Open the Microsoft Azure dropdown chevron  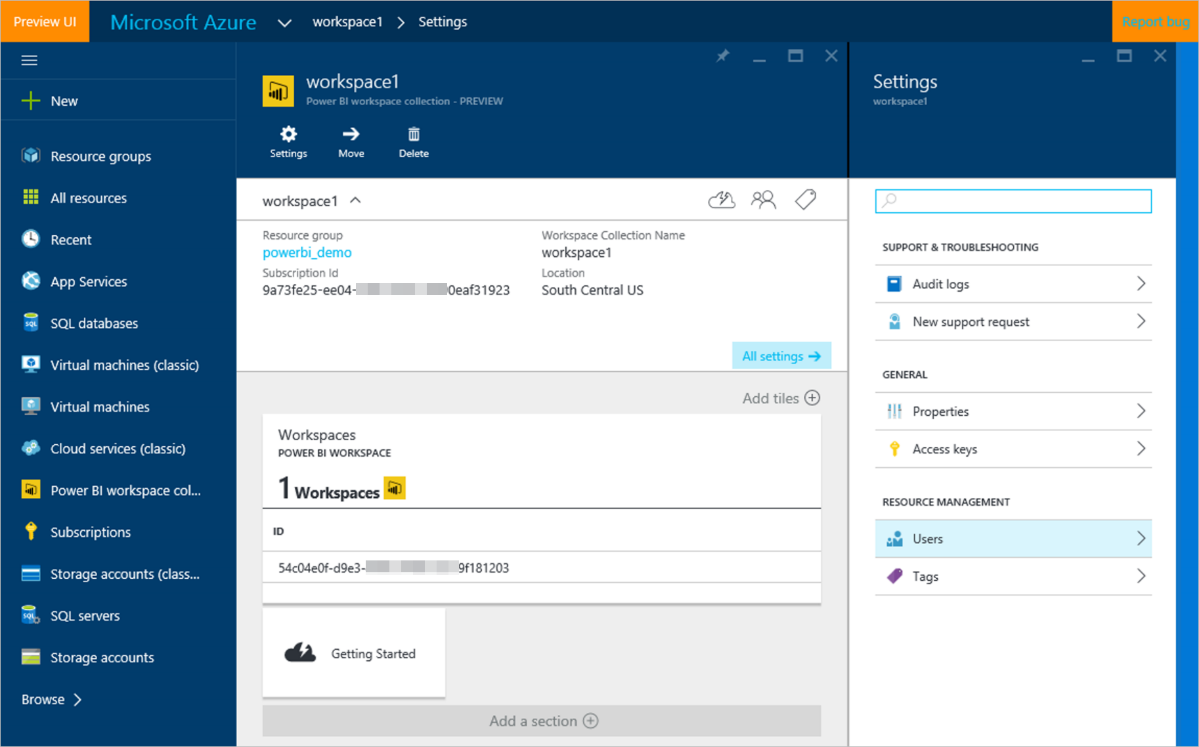(x=284, y=23)
